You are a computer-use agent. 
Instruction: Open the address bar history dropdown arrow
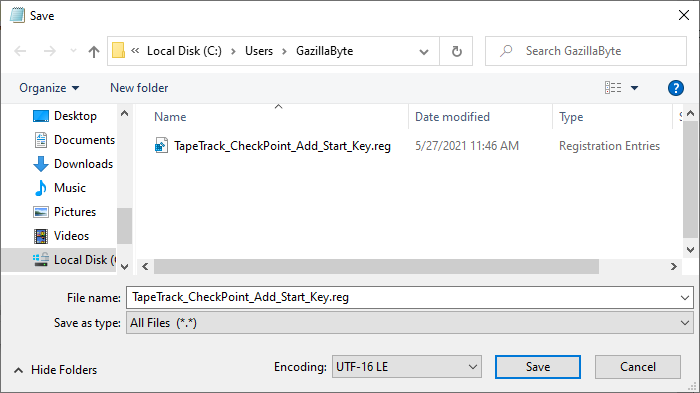pos(424,51)
